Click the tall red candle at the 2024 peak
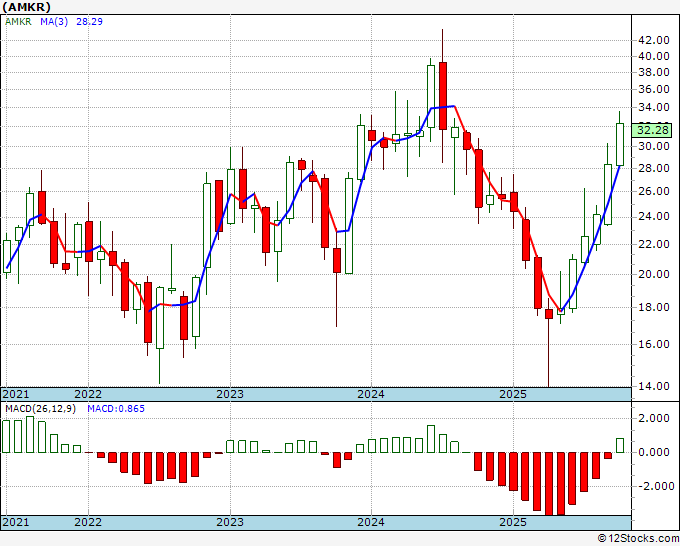This screenshot has width=680, height=546. point(443,96)
